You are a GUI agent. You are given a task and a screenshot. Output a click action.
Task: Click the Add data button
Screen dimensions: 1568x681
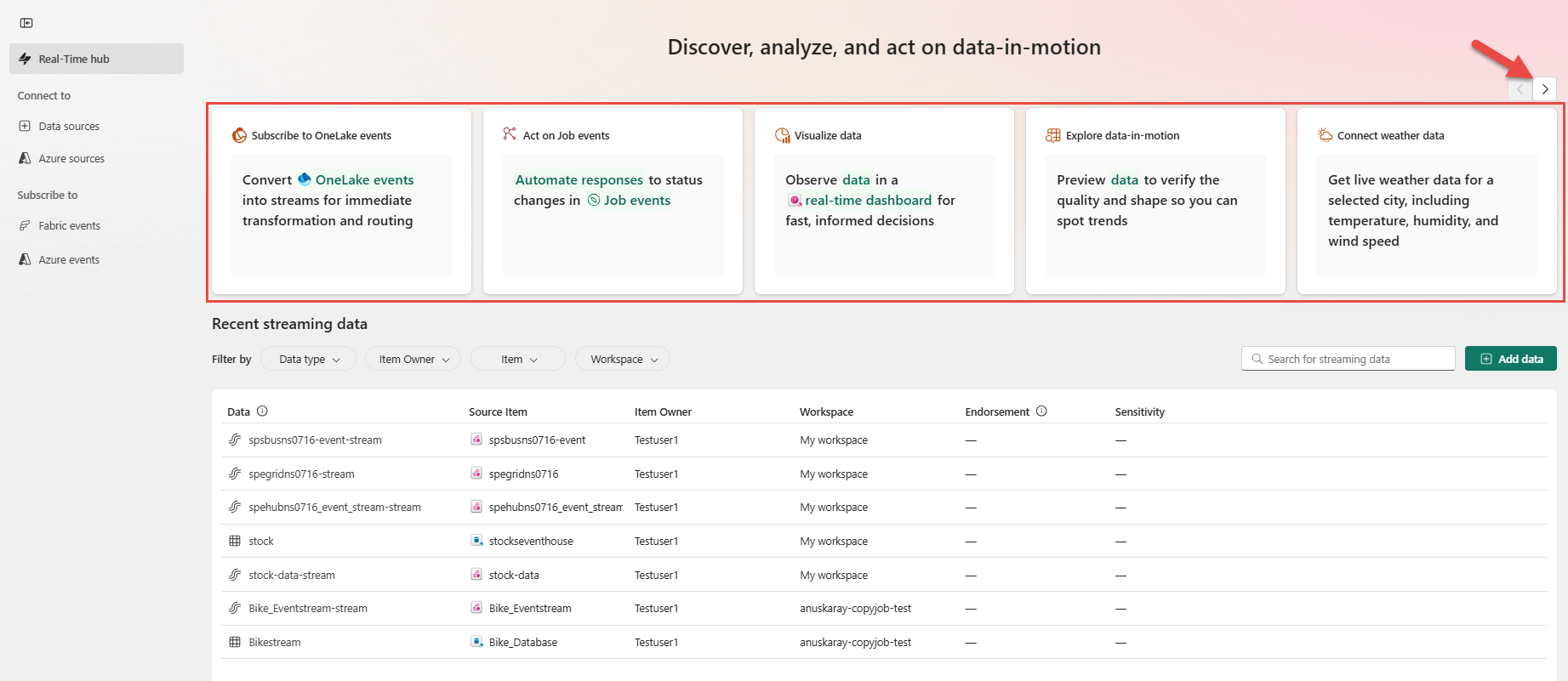[x=1510, y=360]
